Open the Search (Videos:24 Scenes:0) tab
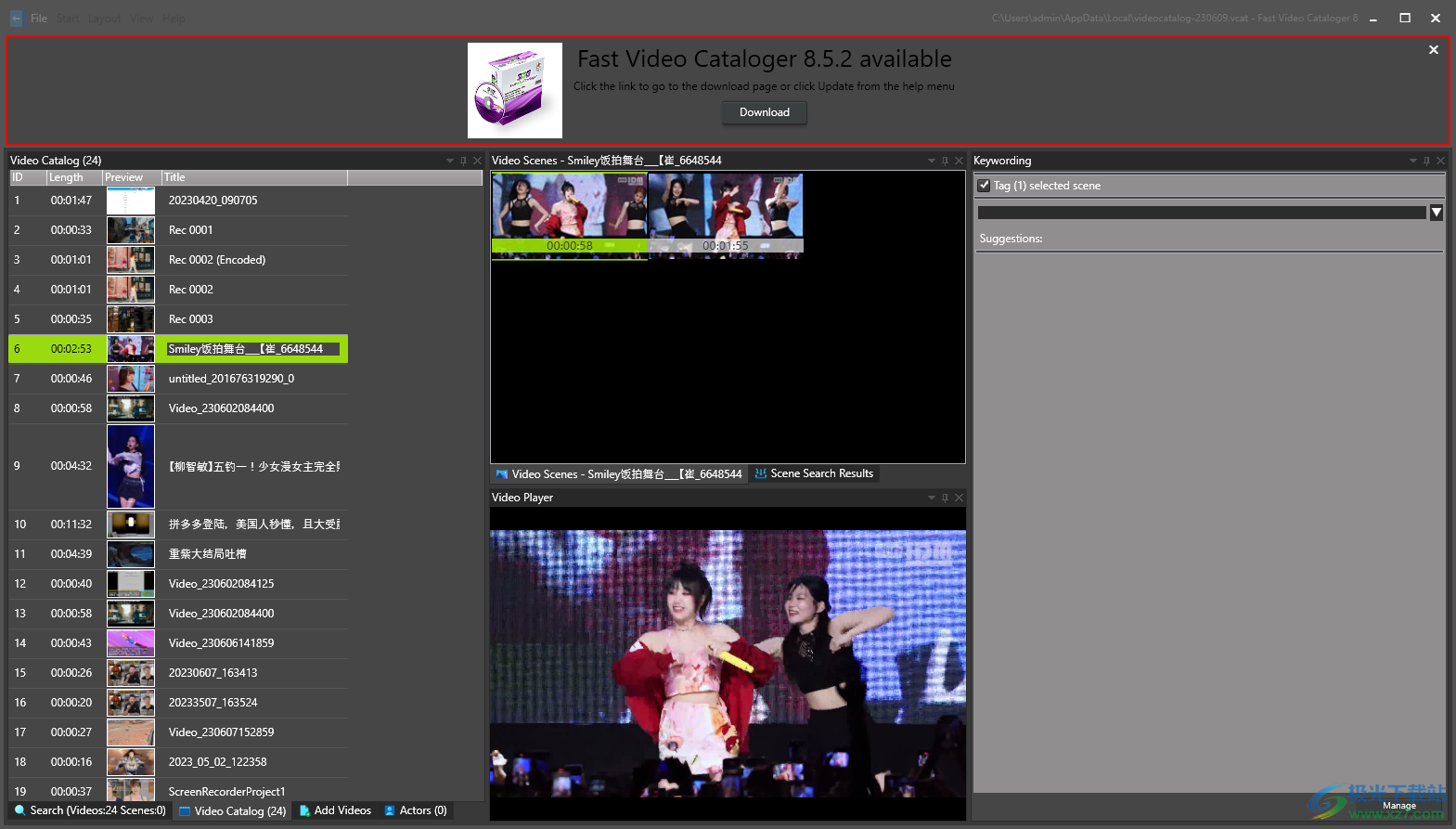Image resolution: width=1456 pixels, height=829 pixels. [90, 810]
